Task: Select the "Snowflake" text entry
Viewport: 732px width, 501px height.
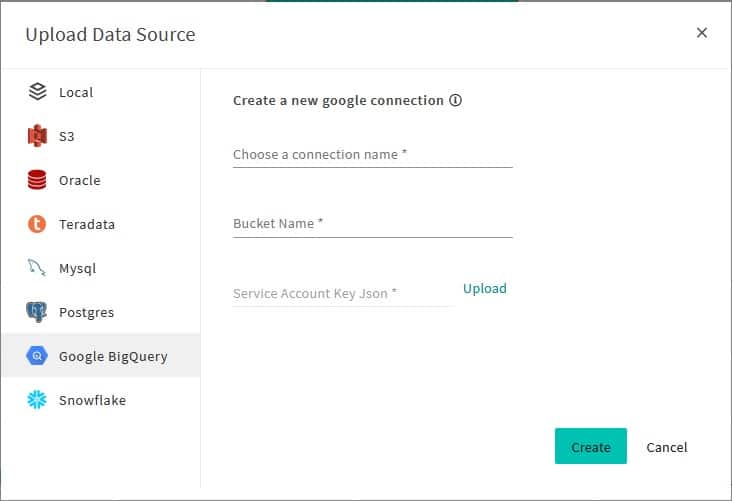Action: click(x=92, y=400)
